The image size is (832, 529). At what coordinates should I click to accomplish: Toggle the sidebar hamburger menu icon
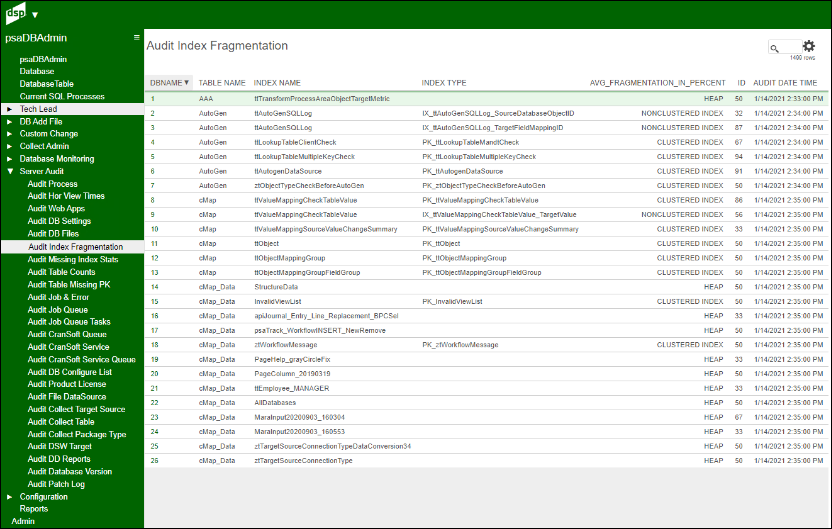(136, 38)
